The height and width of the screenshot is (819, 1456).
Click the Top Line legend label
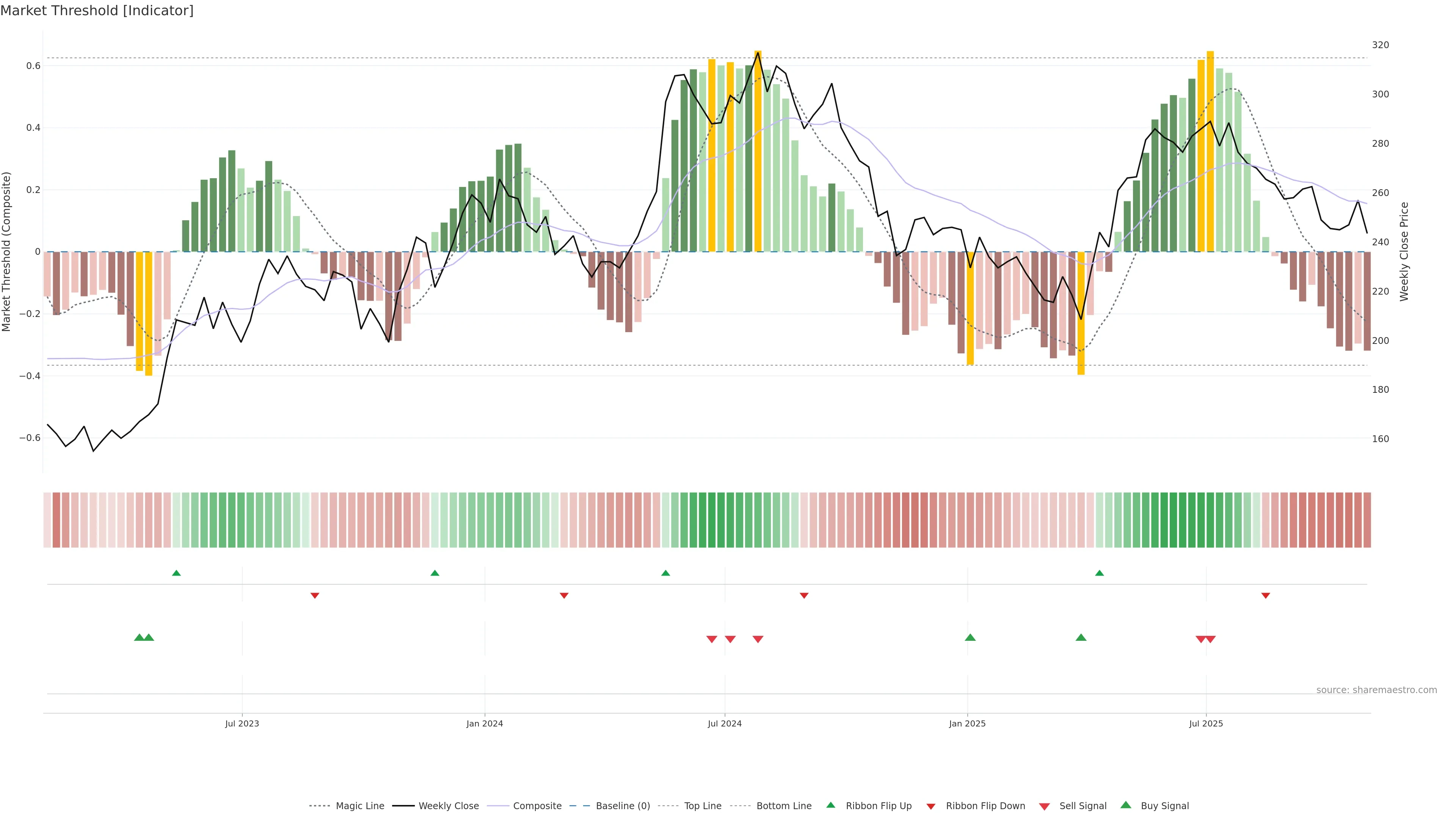(x=703, y=806)
